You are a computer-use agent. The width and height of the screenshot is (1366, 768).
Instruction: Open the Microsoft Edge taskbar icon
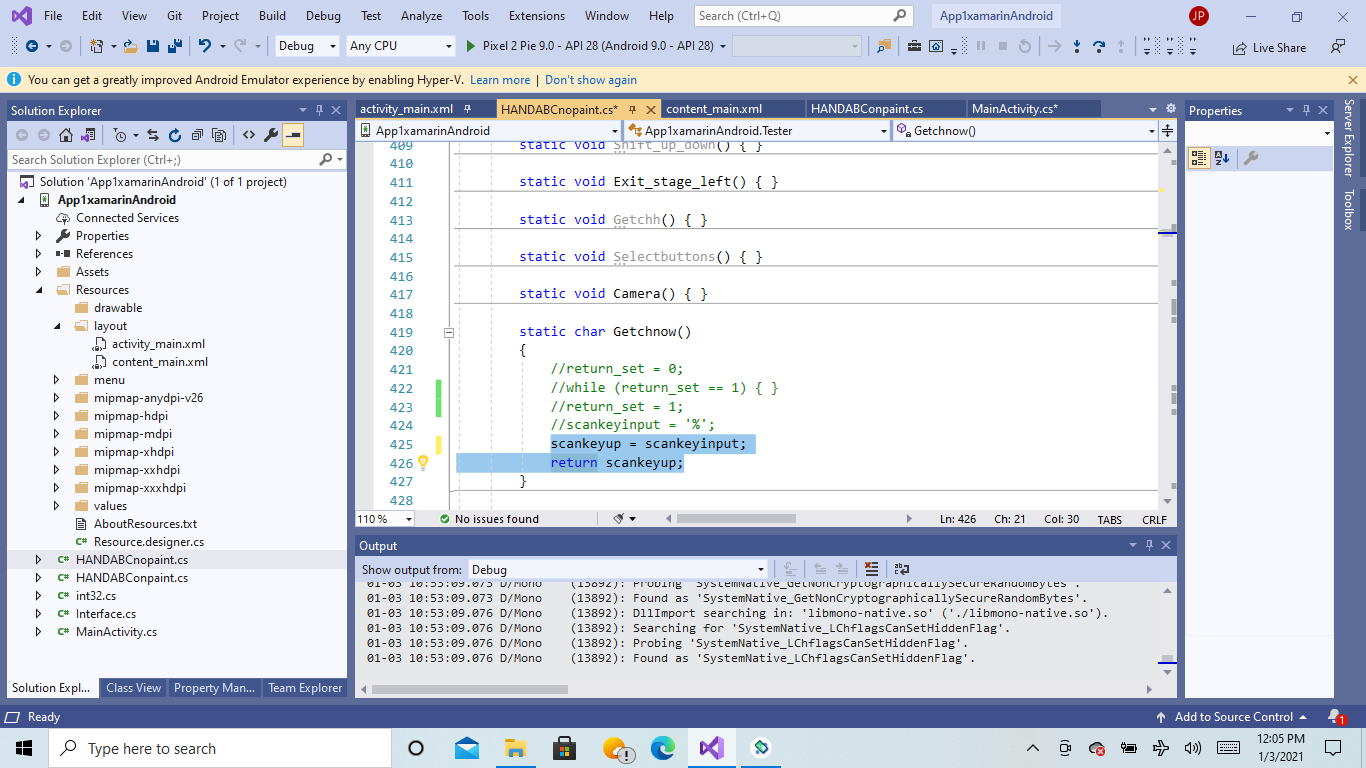point(663,748)
